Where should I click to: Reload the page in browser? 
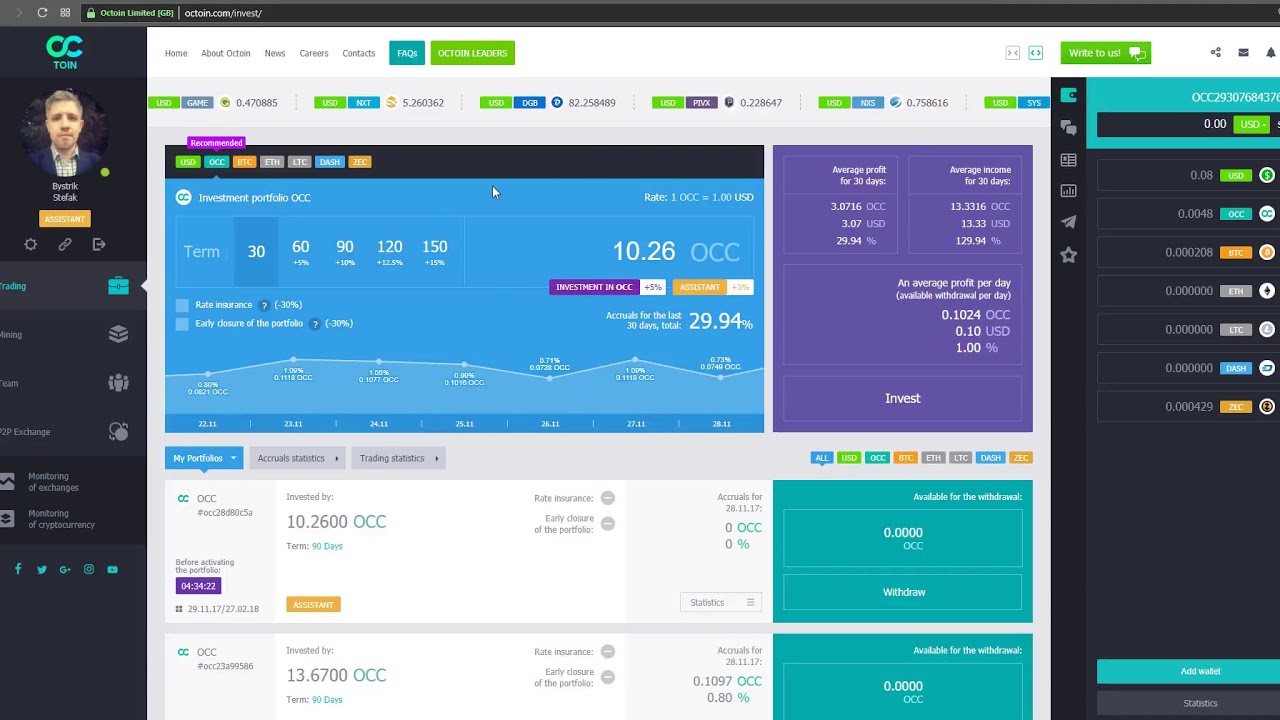(42, 13)
